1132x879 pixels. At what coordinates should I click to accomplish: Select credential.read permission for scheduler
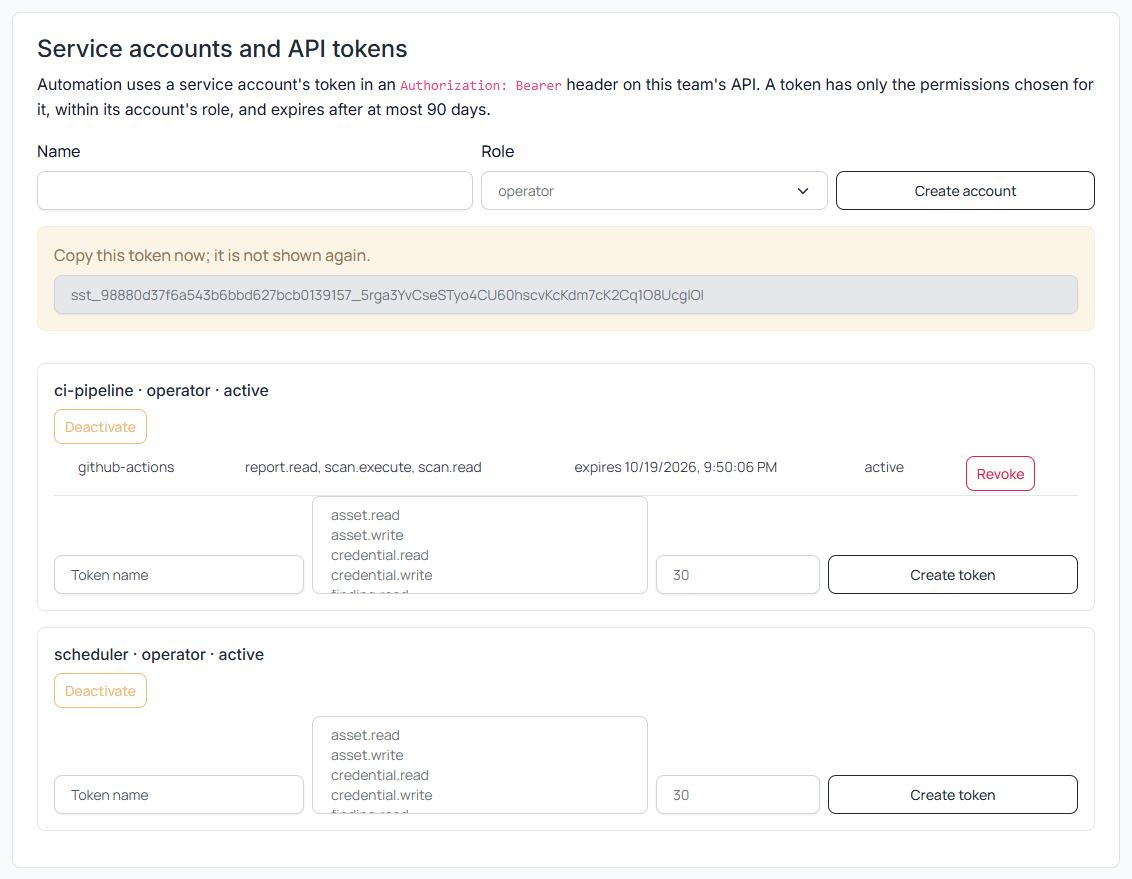[380, 775]
